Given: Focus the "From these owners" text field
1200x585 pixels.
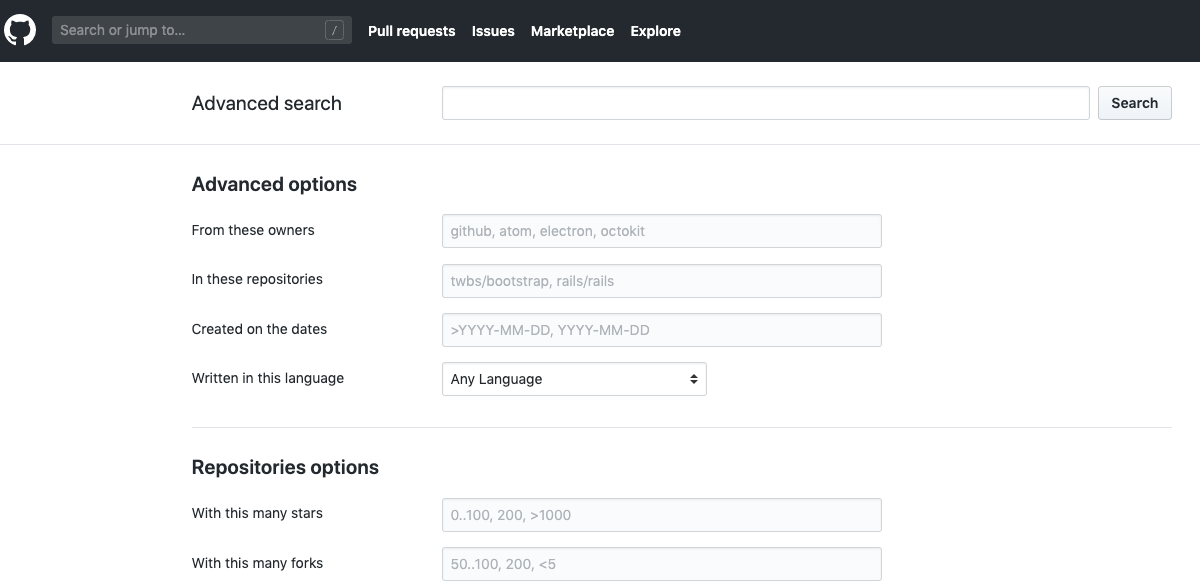Looking at the screenshot, I should 661,231.
